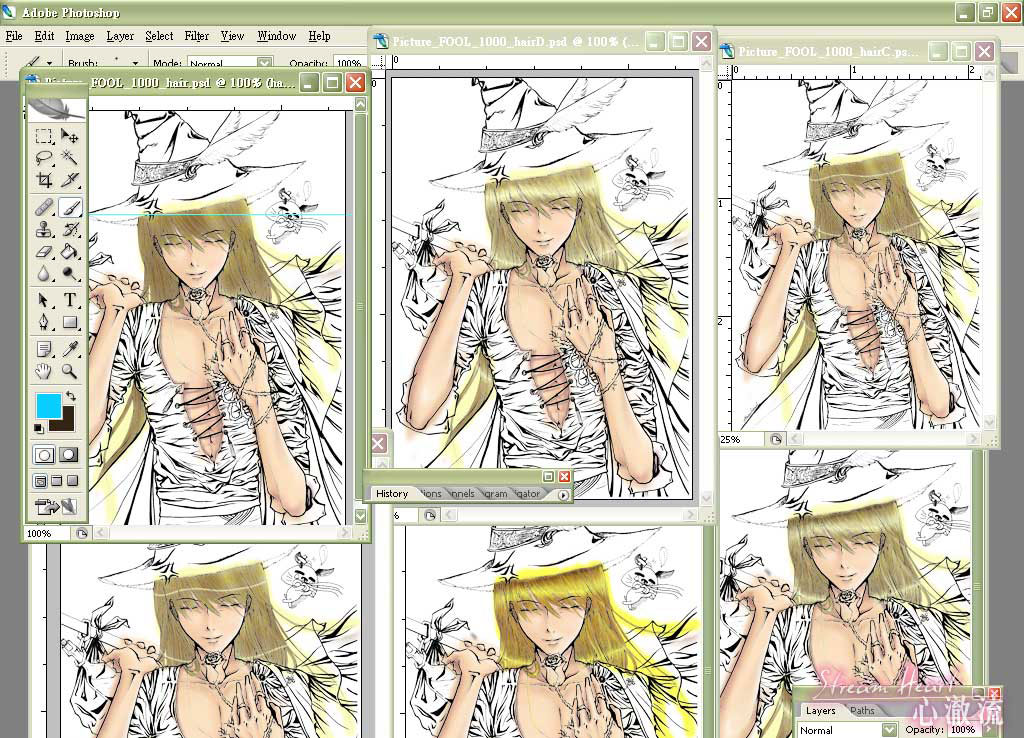Select the Brush tool in toolbox
The height and width of the screenshot is (738, 1024).
(70, 208)
